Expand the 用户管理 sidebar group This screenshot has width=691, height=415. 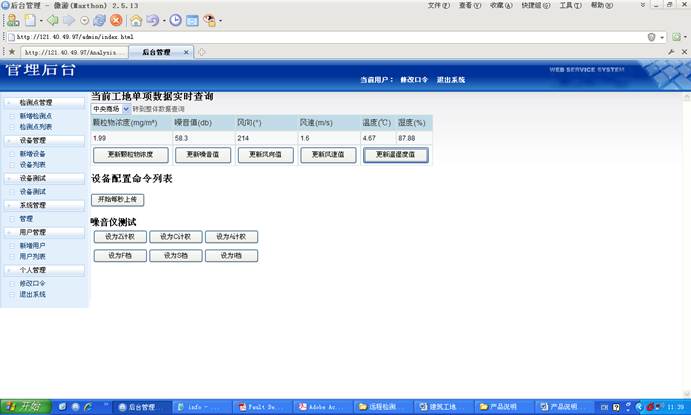32,232
